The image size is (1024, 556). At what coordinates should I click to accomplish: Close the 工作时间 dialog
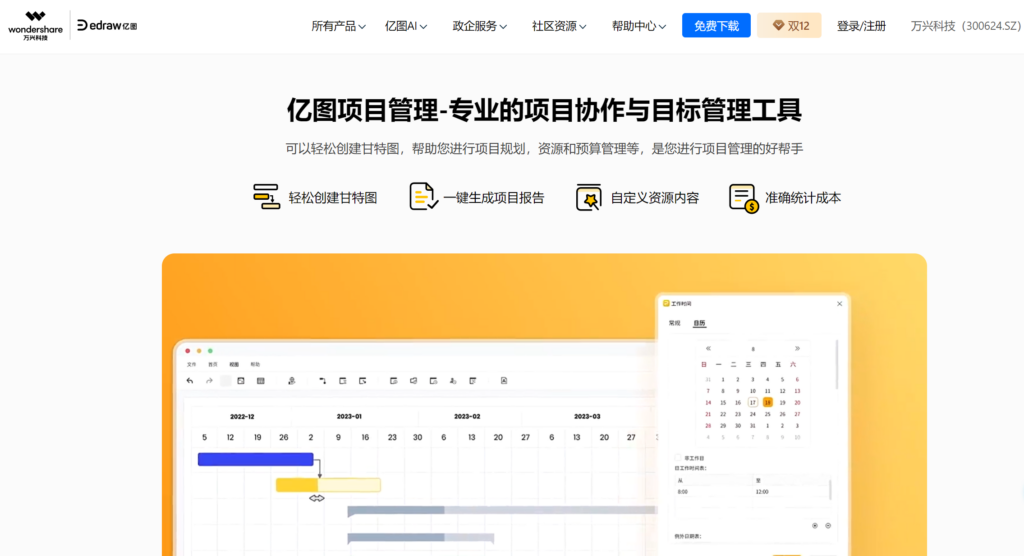[839, 304]
